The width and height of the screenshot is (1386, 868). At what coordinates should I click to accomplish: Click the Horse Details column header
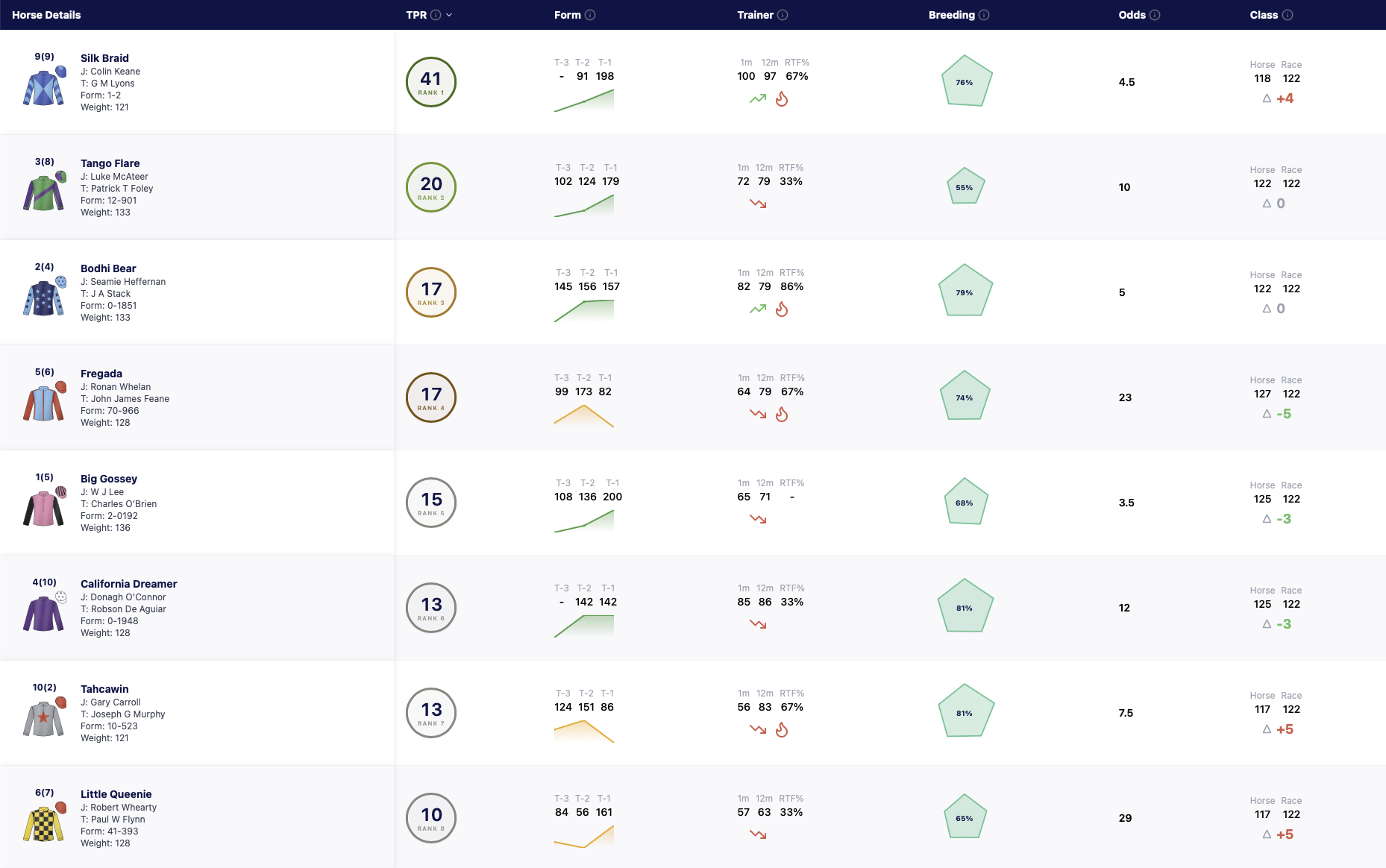[x=46, y=15]
